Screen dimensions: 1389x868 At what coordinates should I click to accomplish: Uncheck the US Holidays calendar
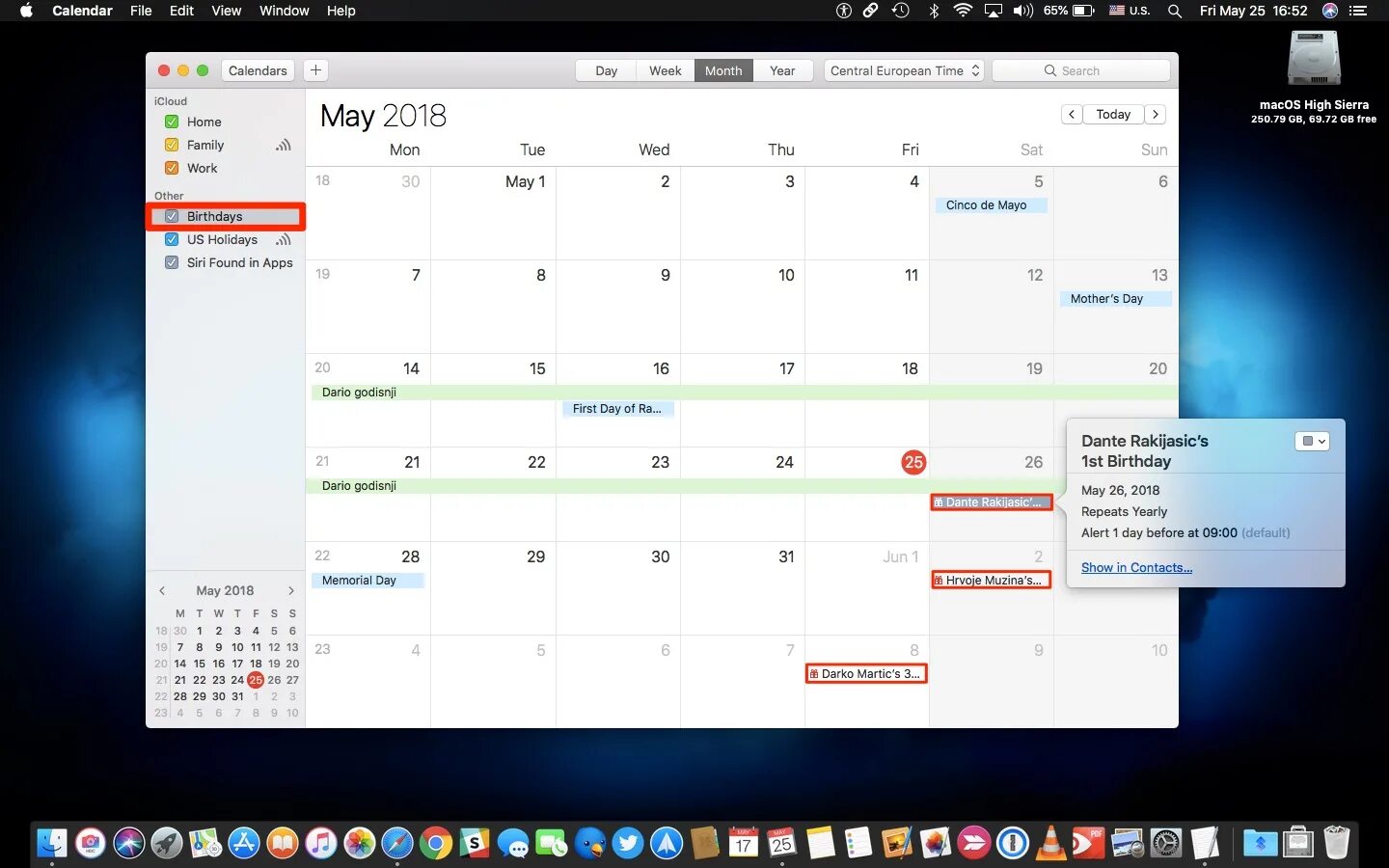(173, 239)
